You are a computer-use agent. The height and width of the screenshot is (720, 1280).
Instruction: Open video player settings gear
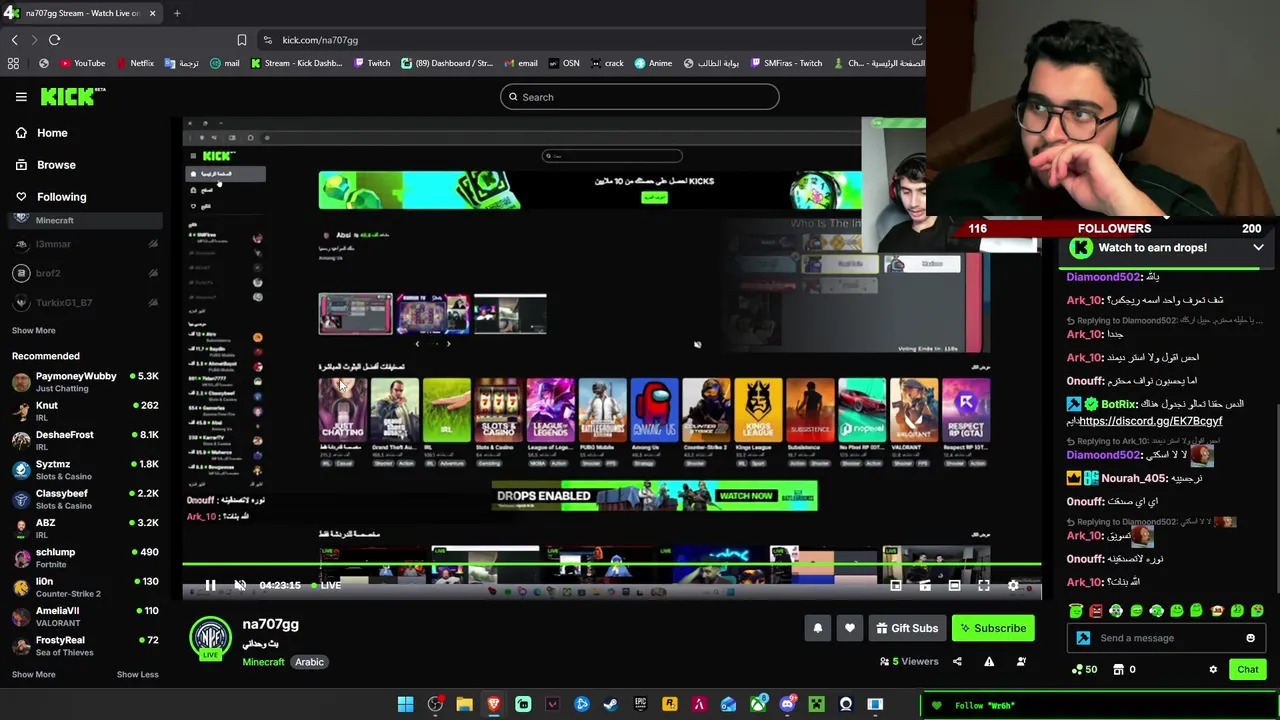pyautogui.click(x=1013, y=585)
